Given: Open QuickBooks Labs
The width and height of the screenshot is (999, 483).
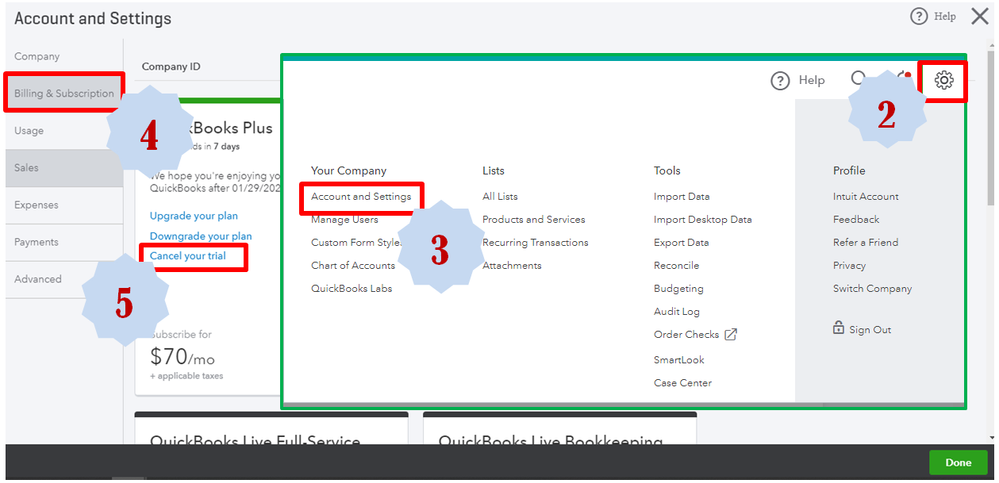Looking at the screenshot, I should point(352,289).
